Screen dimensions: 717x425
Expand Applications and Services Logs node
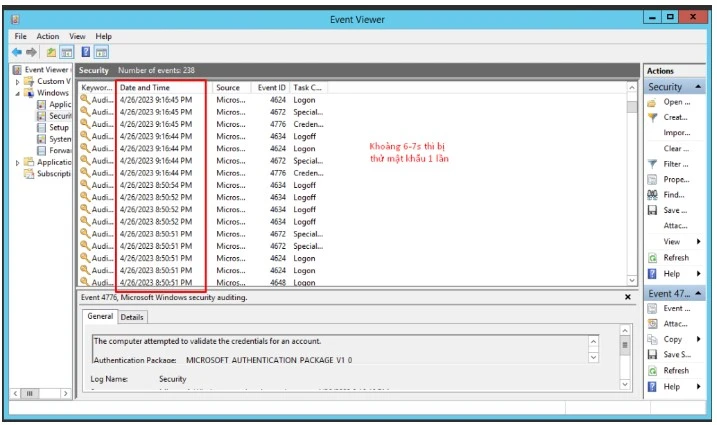coord(17,162)
